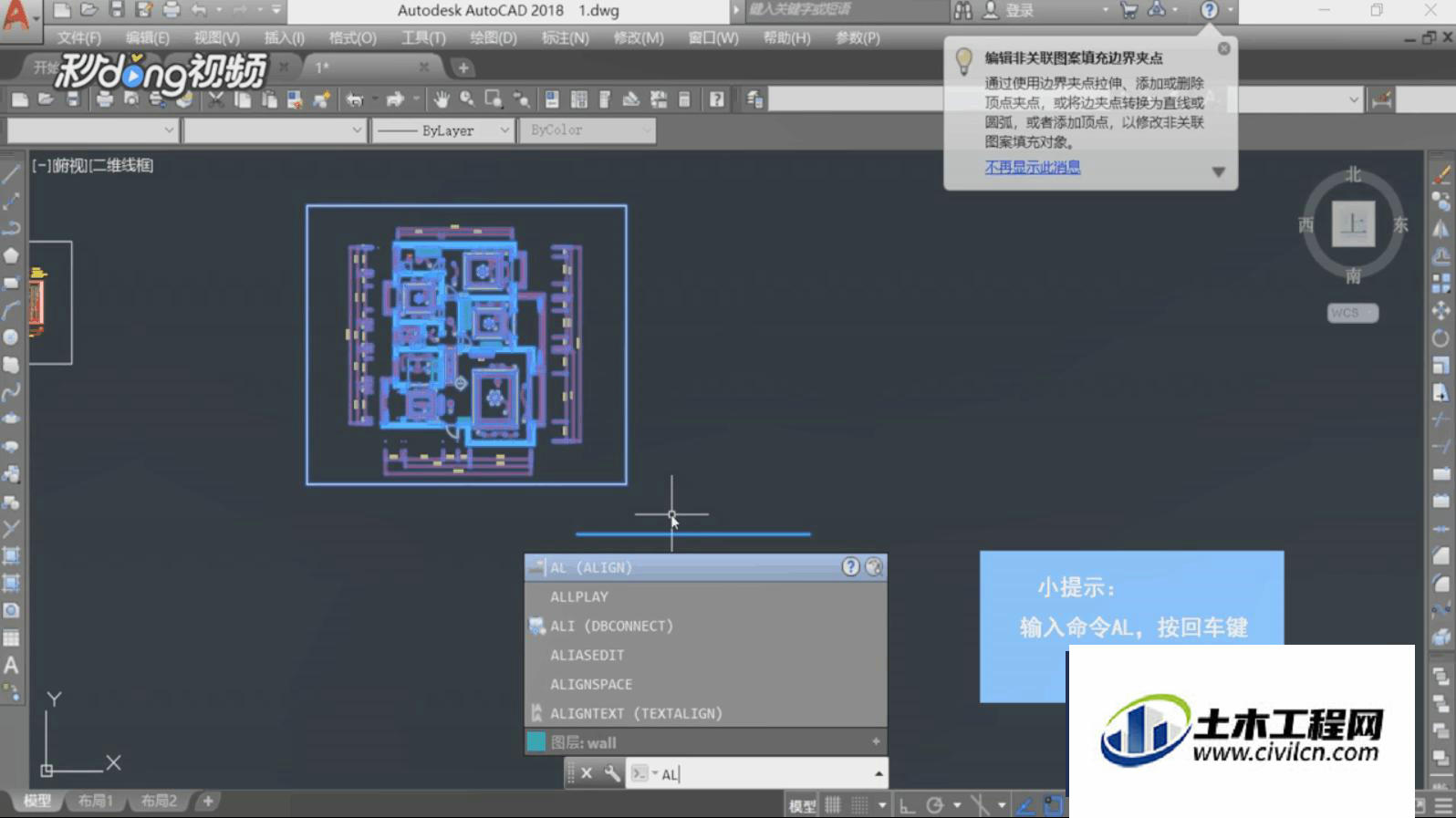This screenshot has width=1456, height=818.
Task: Click the Cut scissors icon in the standard toolbar
Action: click(x=216, y=99)
